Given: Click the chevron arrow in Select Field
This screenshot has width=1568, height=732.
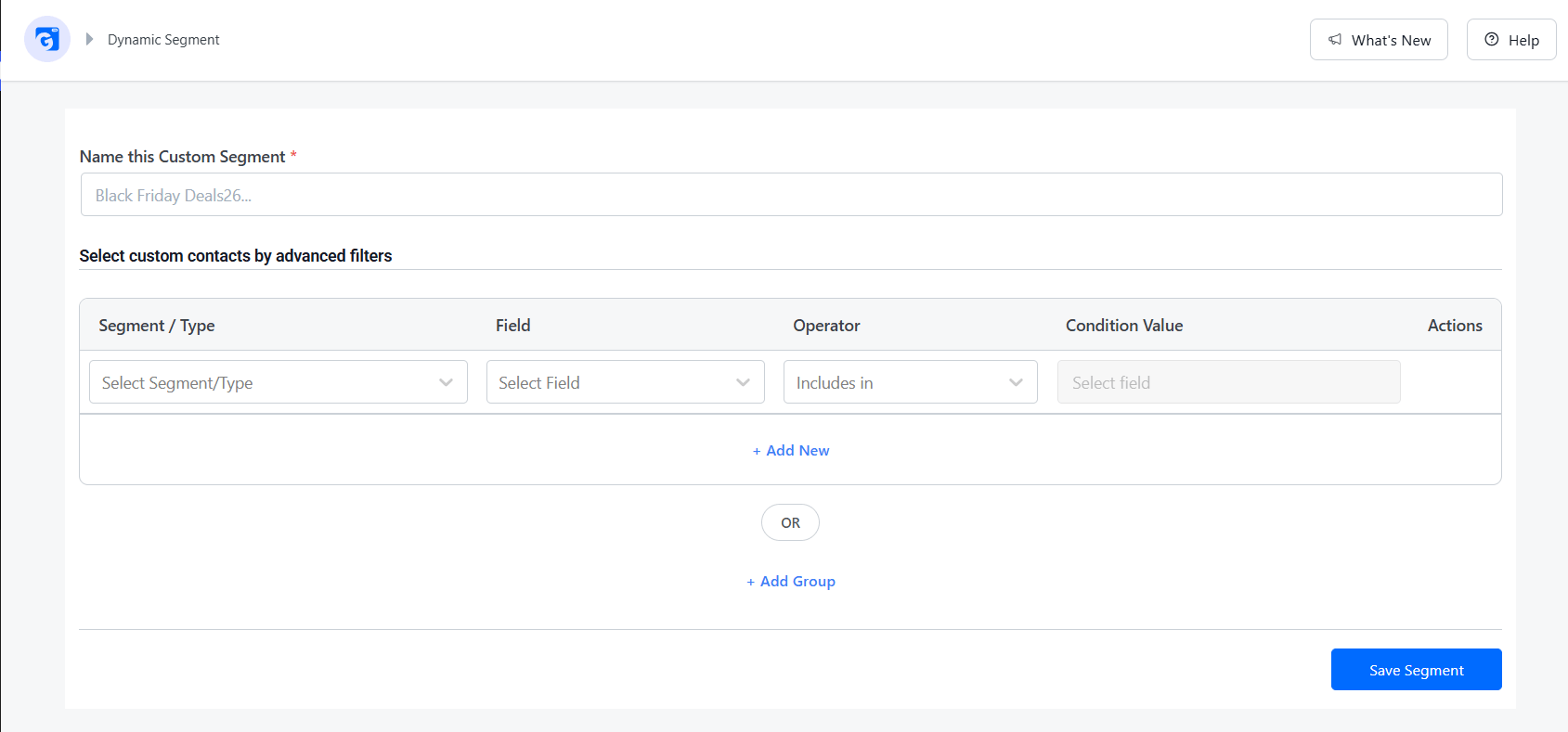Looking at the screenshot, I should coord(744,382).
